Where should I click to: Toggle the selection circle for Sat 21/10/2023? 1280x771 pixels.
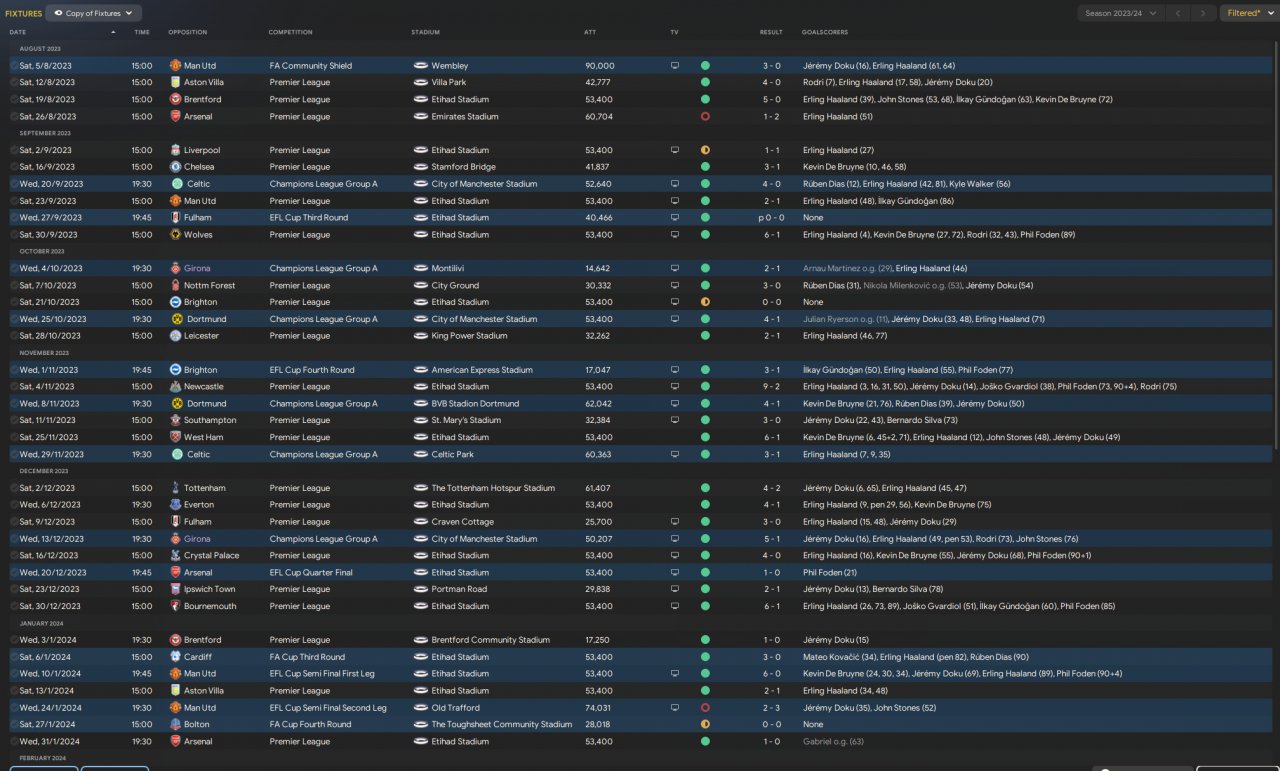coord(14,302)
